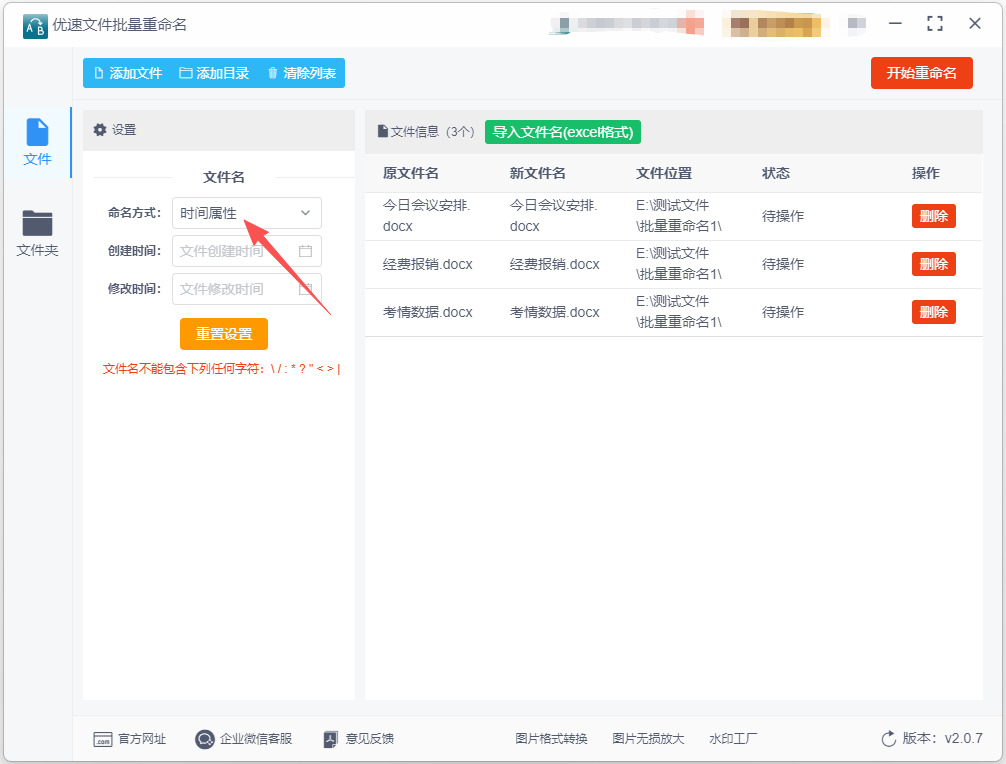Screen dimensions: 1006x764
Task: Click 待操作 status in 经费报销 row
Action: click(x=783, y=264)
